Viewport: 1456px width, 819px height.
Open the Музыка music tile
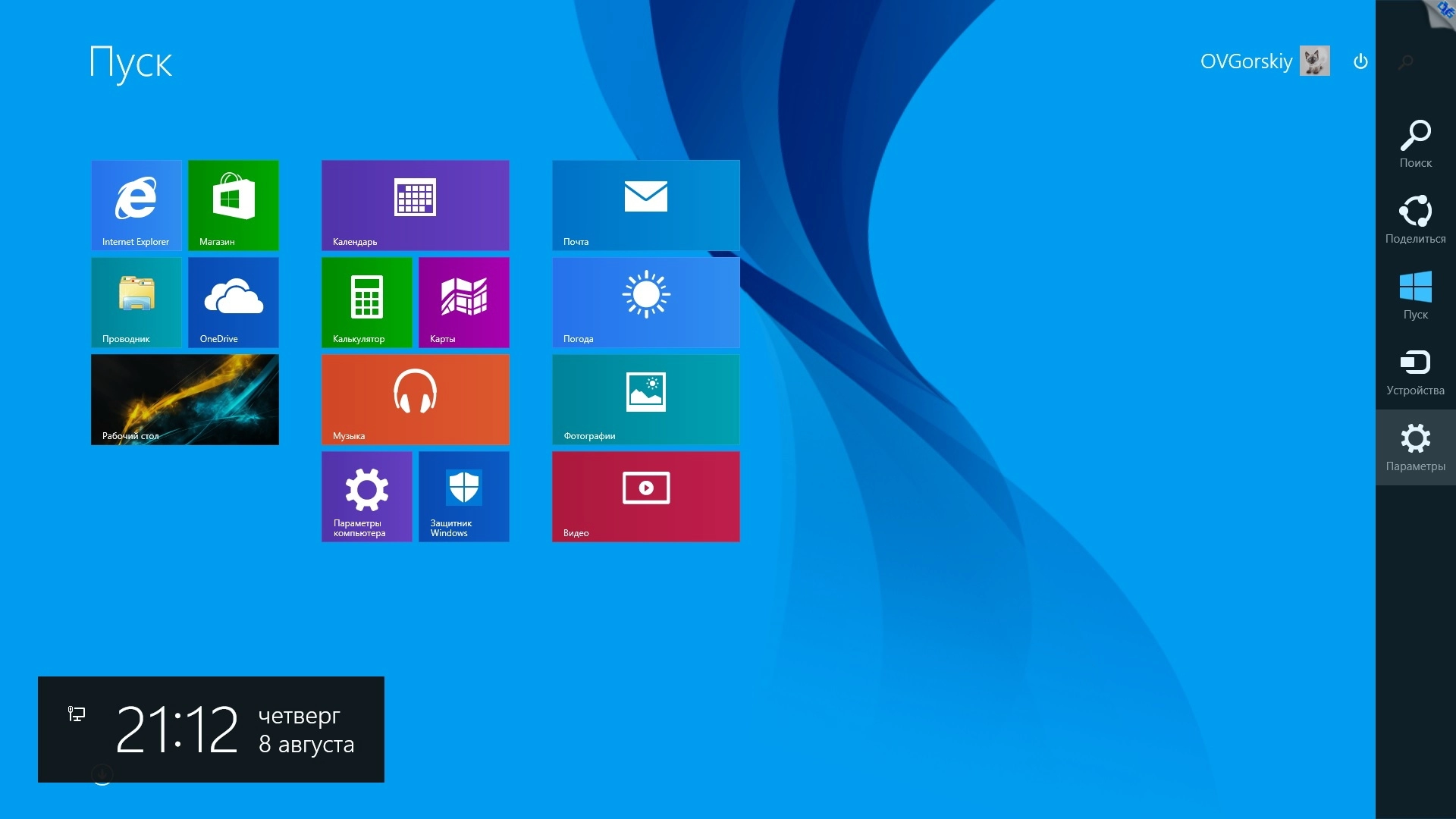[x=415, y=399]
